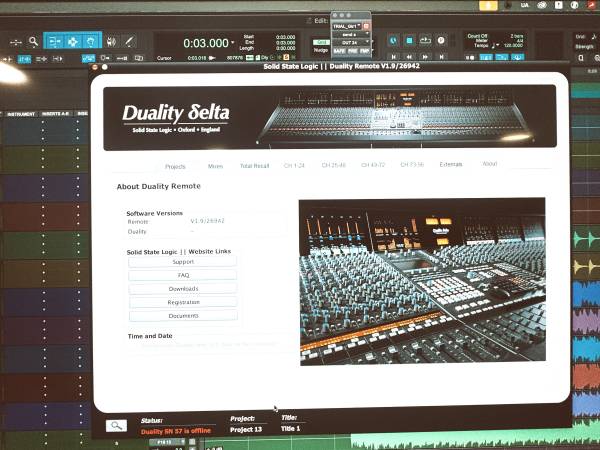
Task: Switch to the CH 73-96 tab
Action: [412, 165]
